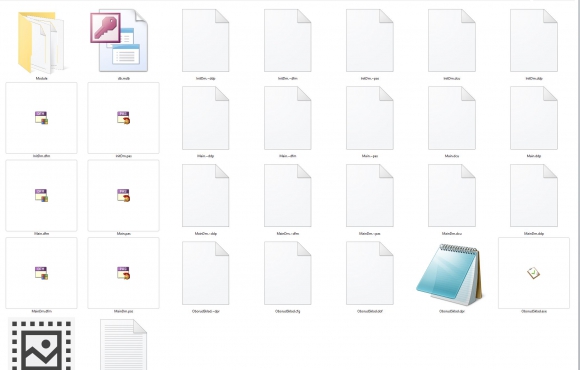Select the image file with picture placeholder
580x370 pixels.
pos(41,344)
